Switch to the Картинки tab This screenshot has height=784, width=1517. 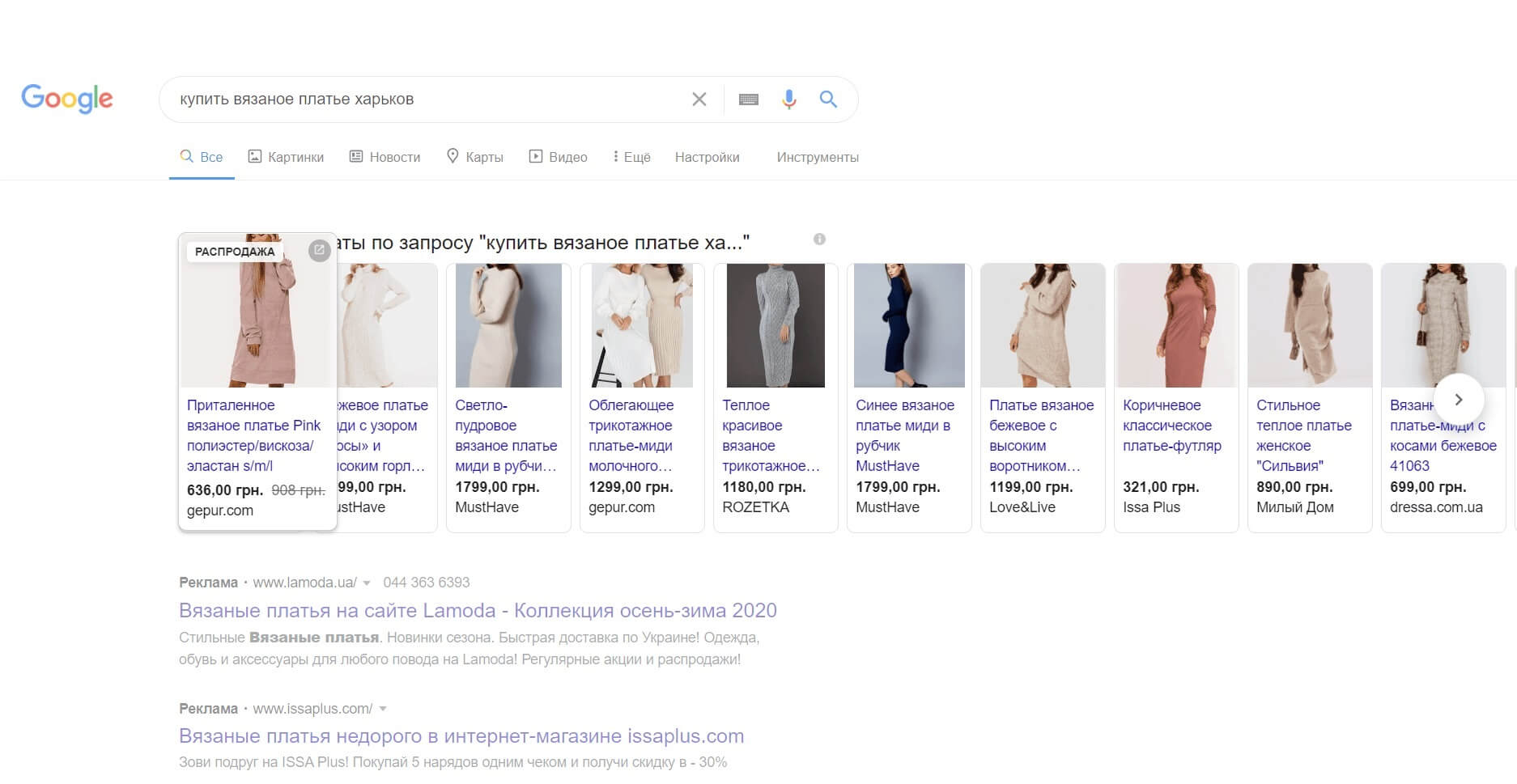click(286, 157)
